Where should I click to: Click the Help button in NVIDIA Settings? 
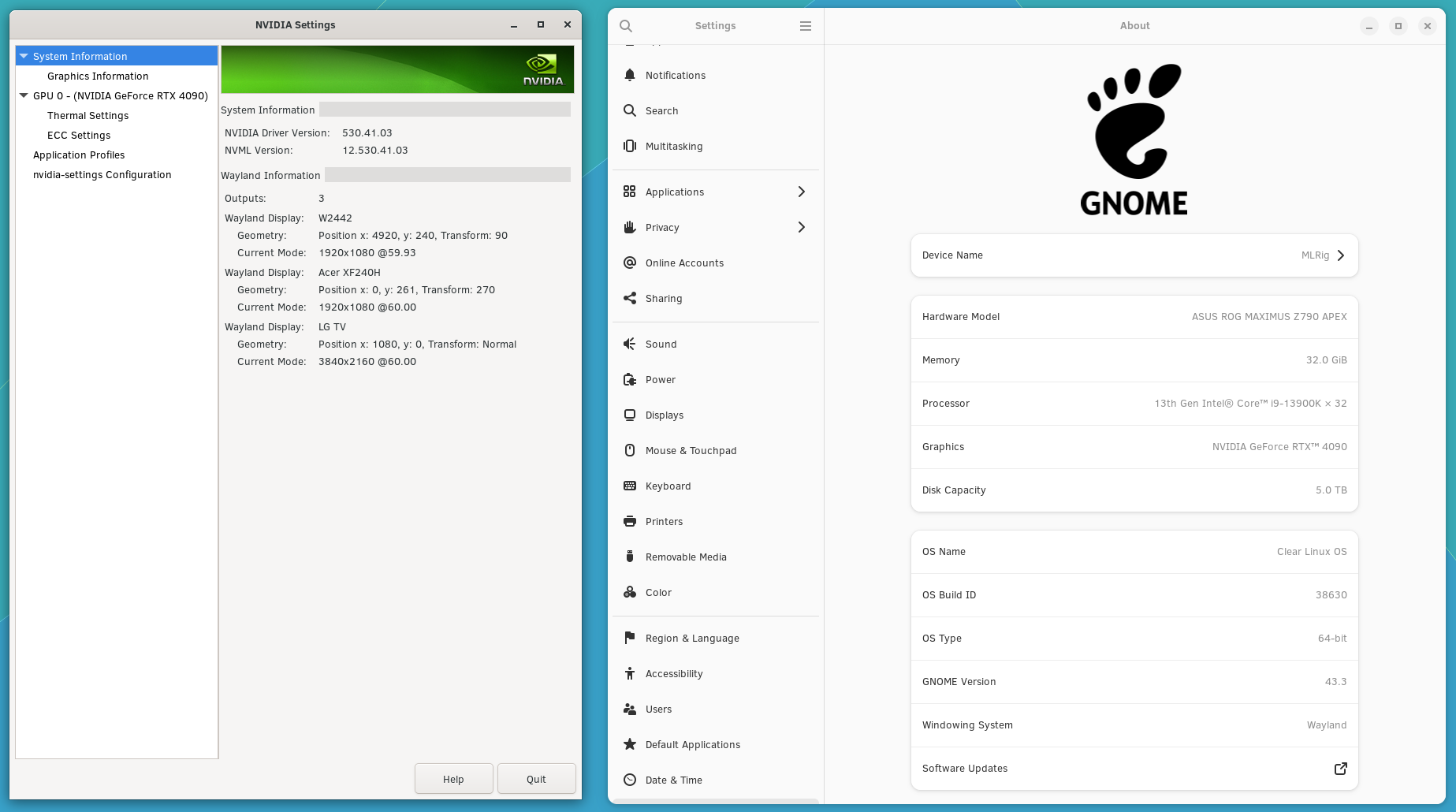pyautogui.click(x=453, y=779)
